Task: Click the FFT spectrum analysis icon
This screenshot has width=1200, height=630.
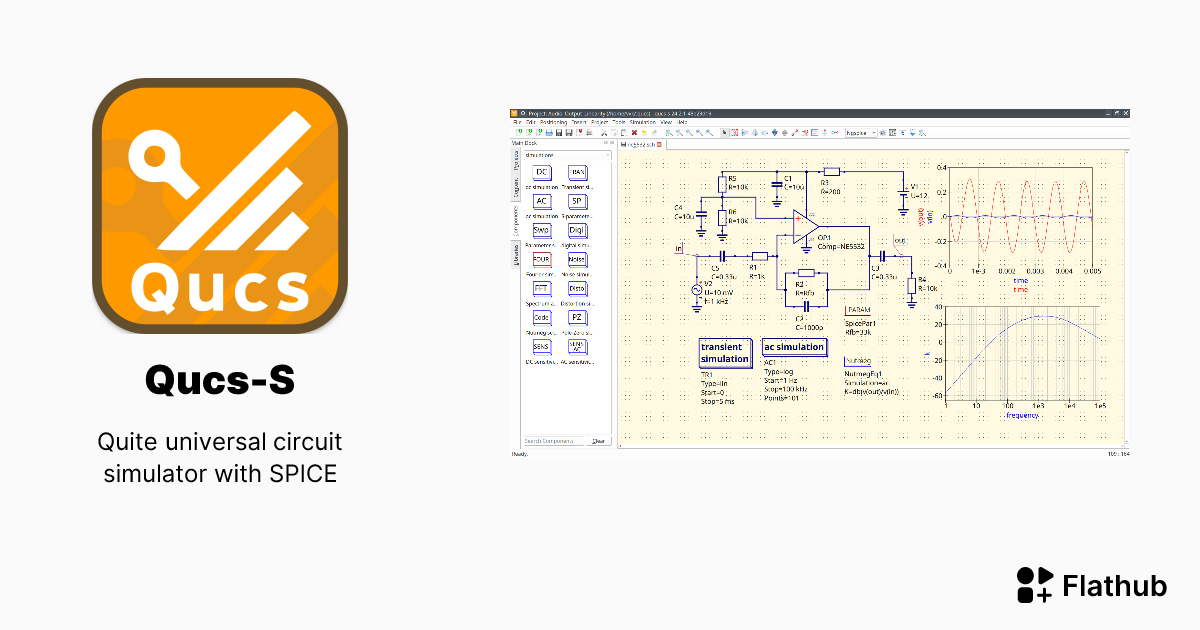Action: click(x=542, y=288)
